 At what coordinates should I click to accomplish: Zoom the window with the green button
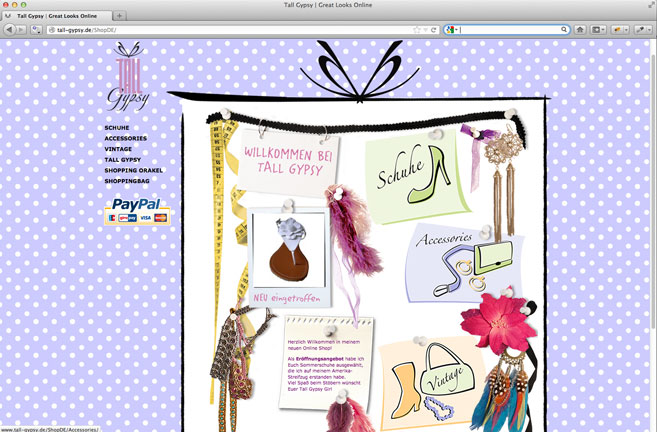pos(23,5)
